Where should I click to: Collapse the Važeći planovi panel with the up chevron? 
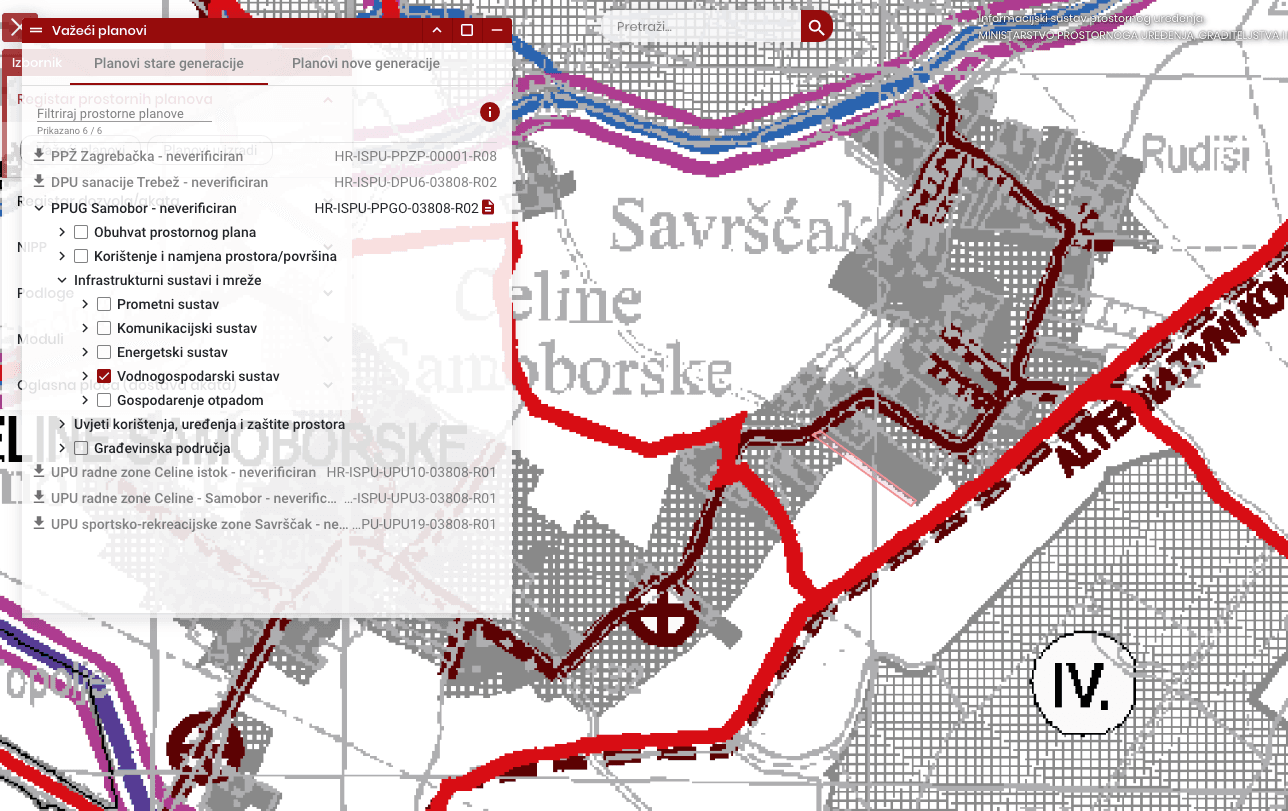437,30
